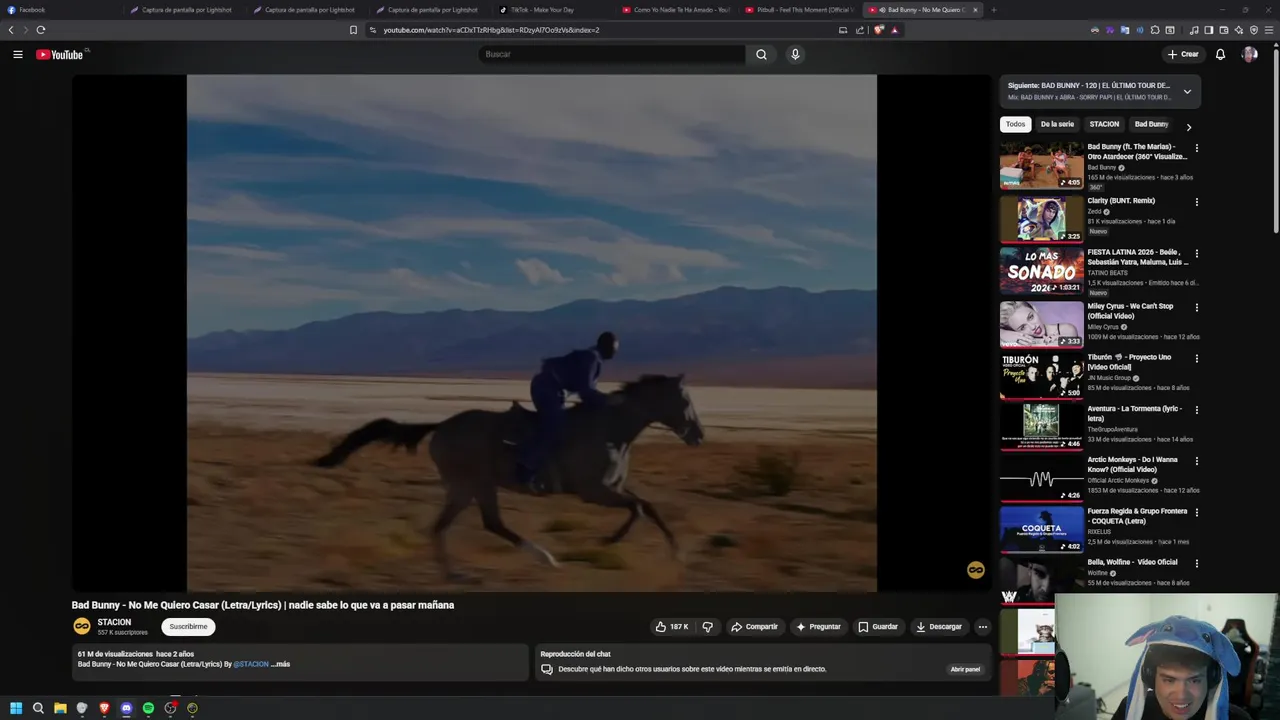This screenshot has height=720, width=1280.
Task: Switch to the Facebook browser tab
Action: tap(60, 10)
